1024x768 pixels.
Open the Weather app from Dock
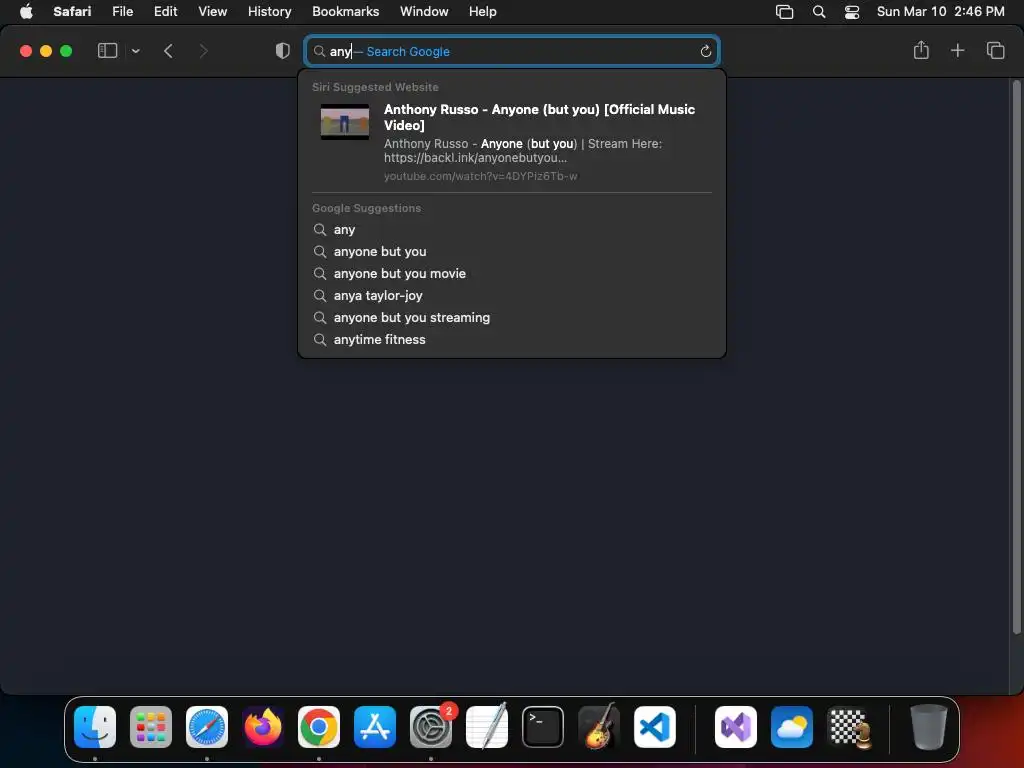[792, 726]
